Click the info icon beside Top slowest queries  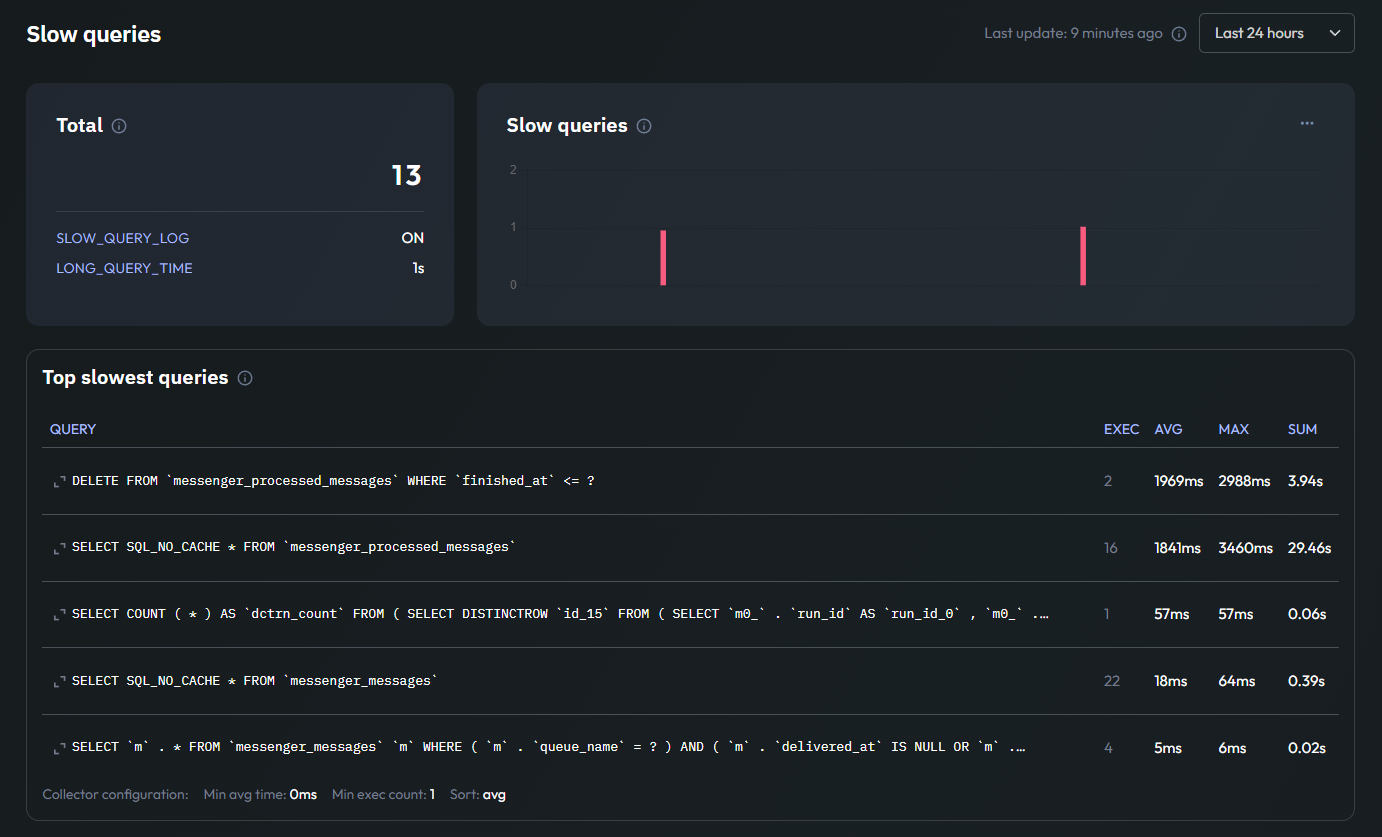point(245,378)
